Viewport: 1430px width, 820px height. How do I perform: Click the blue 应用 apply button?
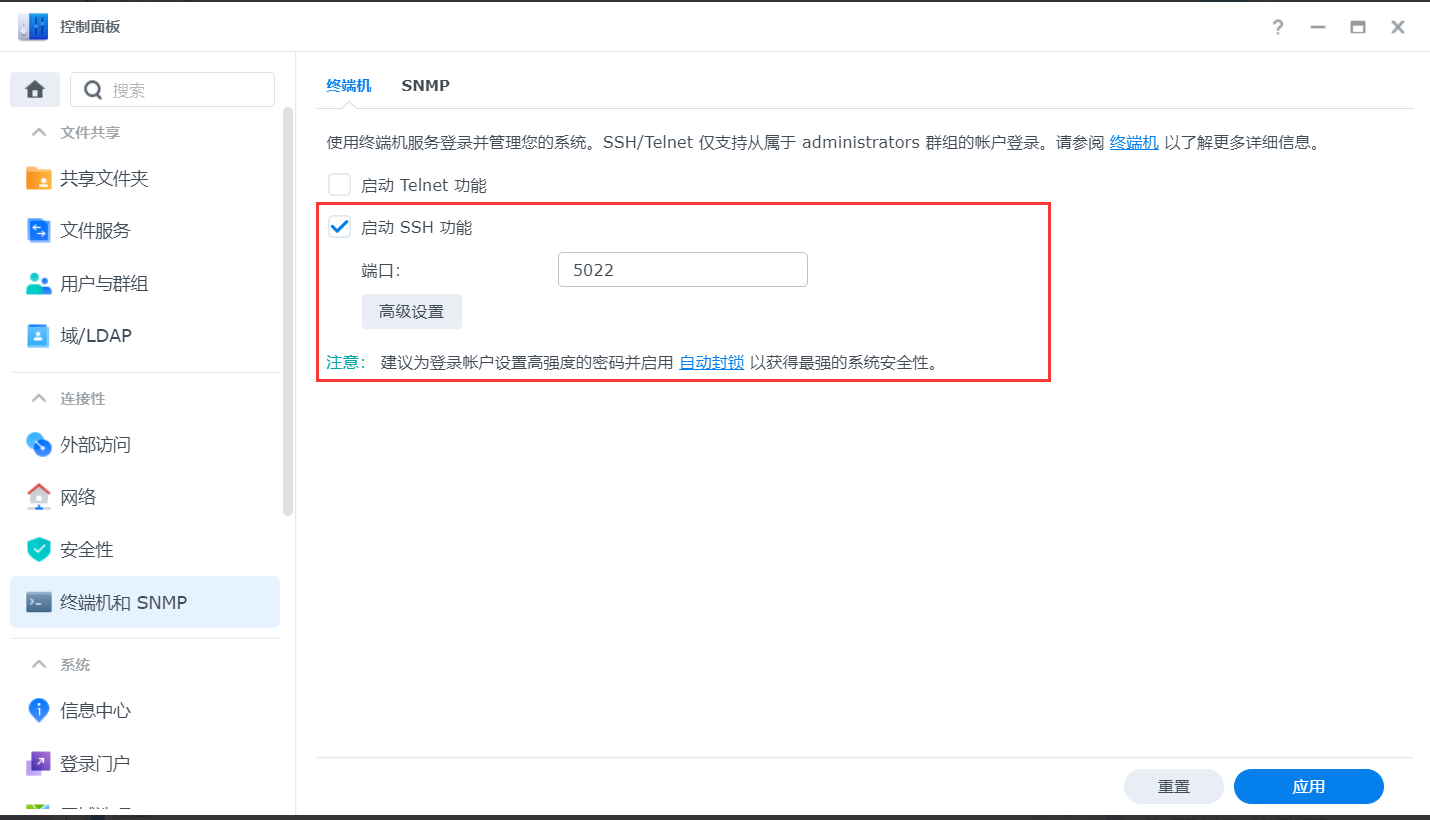[x=1308, y=787]
